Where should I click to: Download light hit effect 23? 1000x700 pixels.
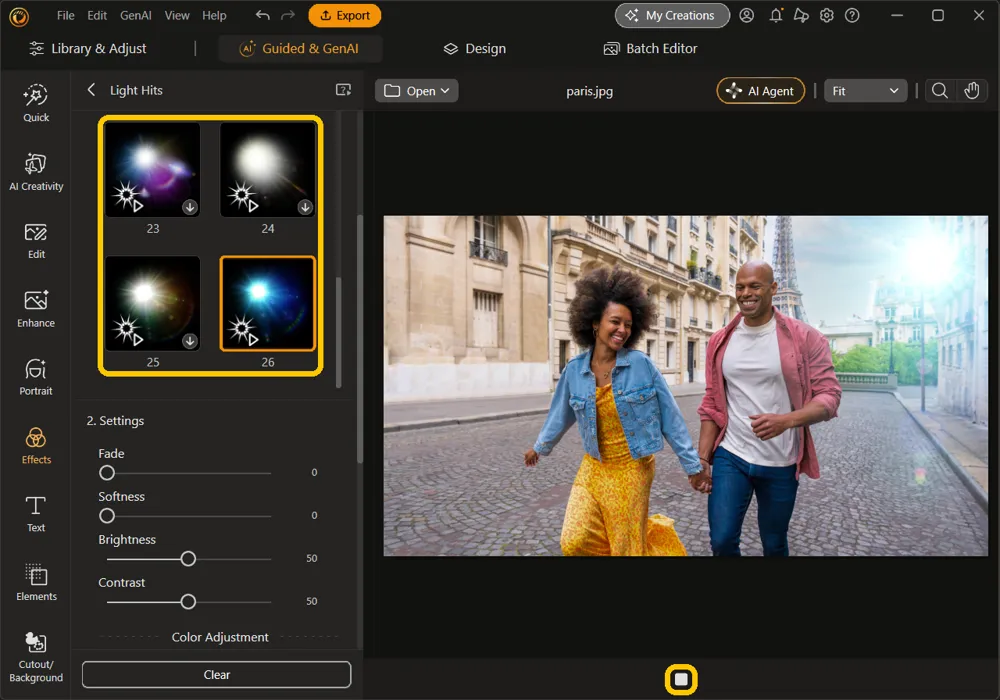click(190, 207)
